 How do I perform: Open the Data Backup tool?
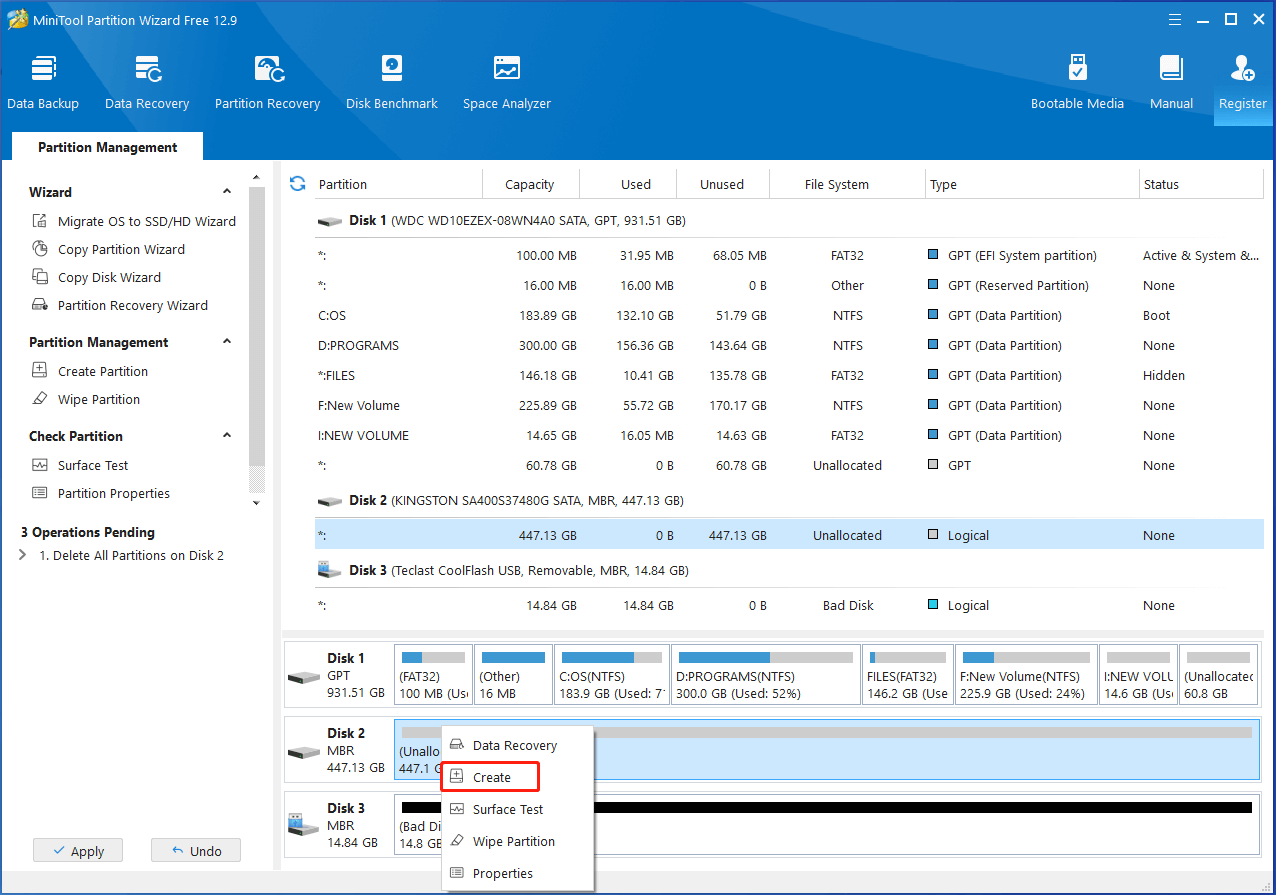click(43, 82)
